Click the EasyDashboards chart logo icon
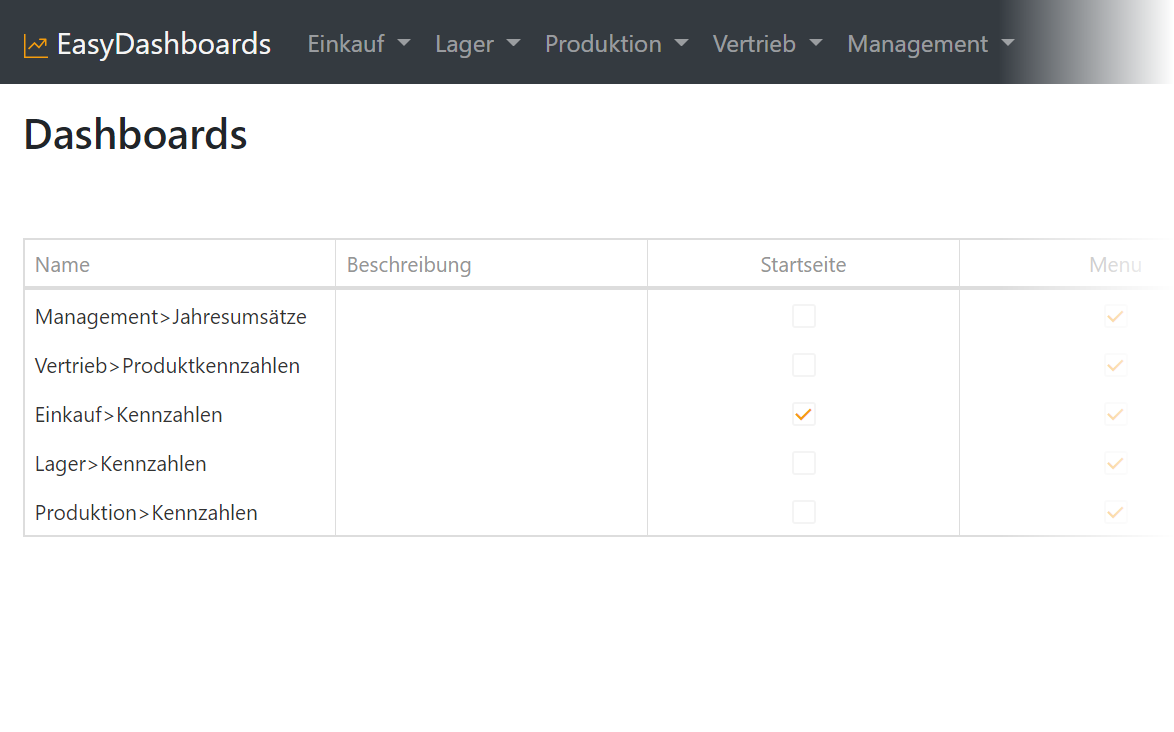 [36, 45]
